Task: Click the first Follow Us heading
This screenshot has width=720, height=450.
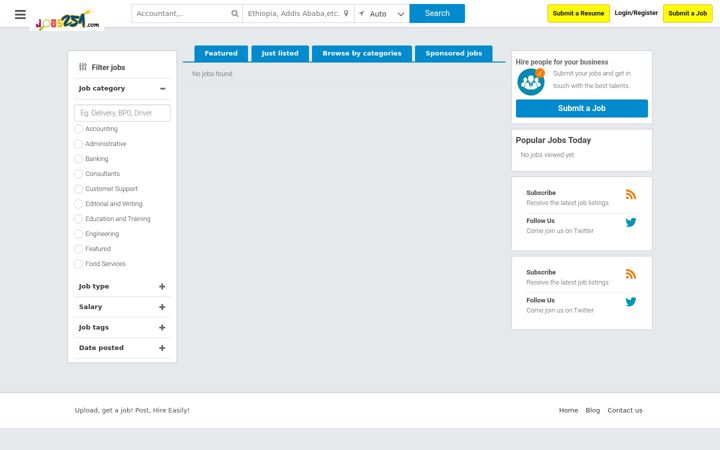Action: [540, 221]
